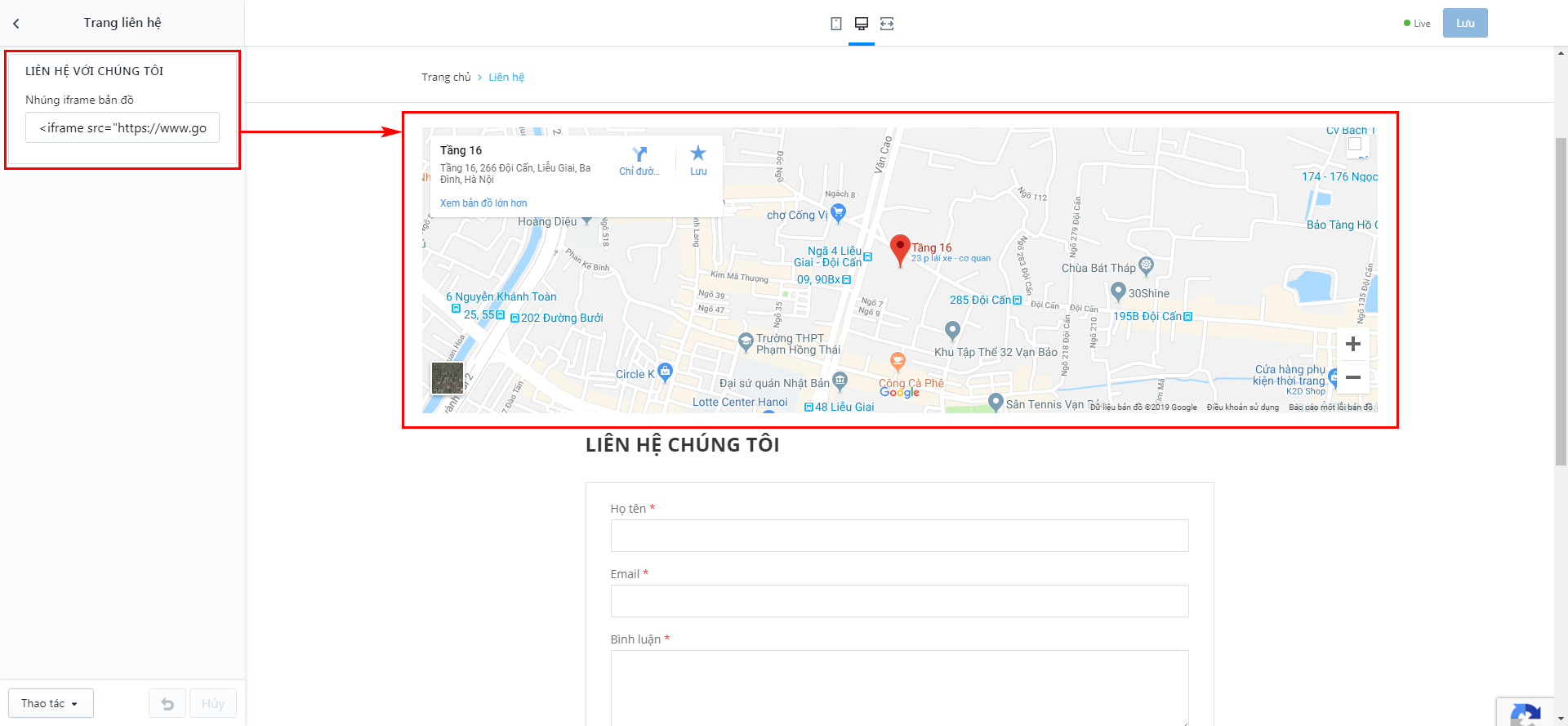Open the Thao tác dropdown
This screenshot has height=726, width=1568.
coord(51,703)
